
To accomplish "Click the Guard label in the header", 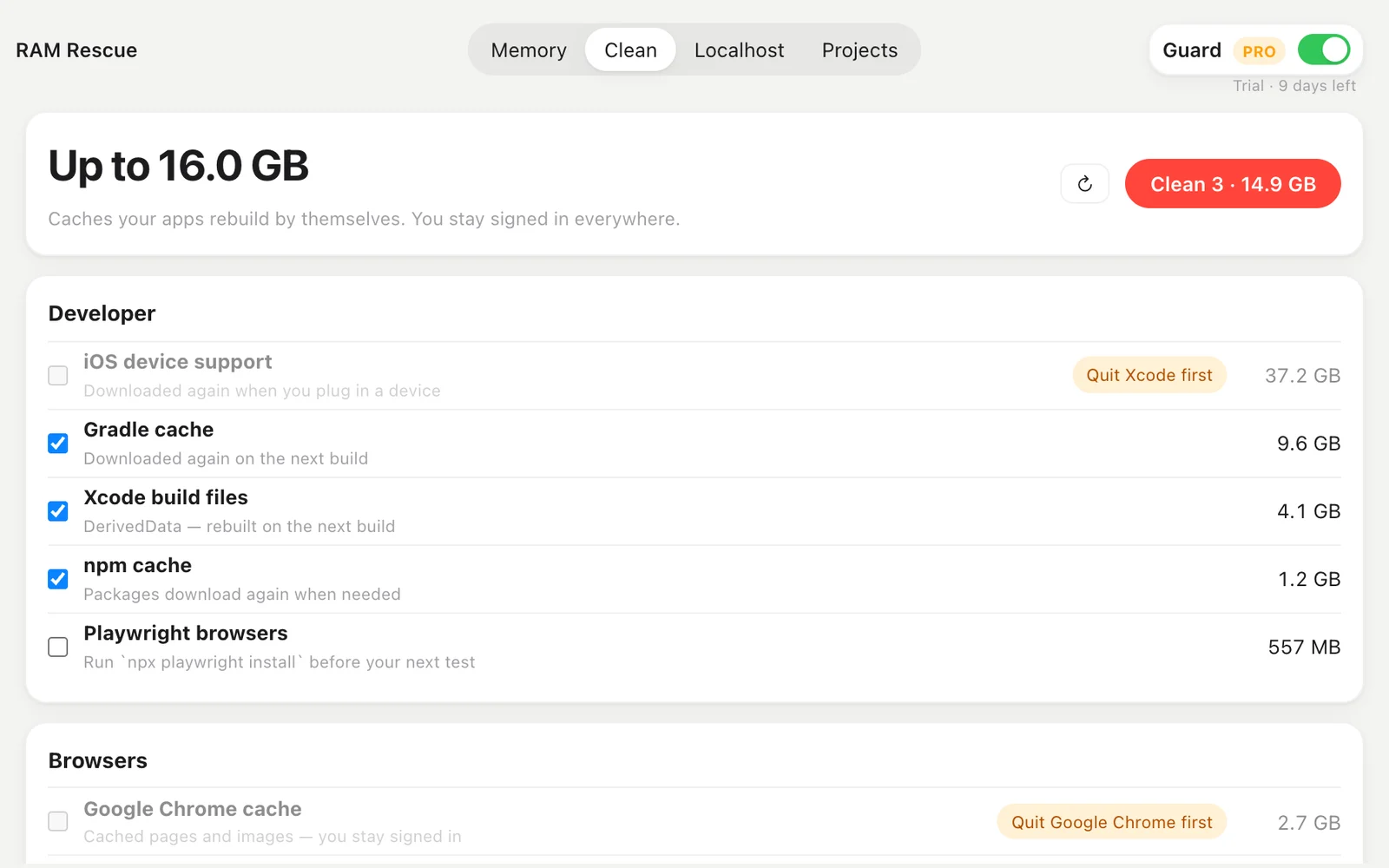I will click(x=1192, y=50).
